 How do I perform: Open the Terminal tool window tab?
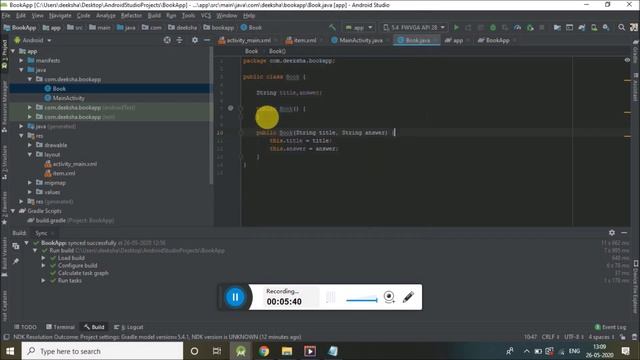[x=60, y=327]
